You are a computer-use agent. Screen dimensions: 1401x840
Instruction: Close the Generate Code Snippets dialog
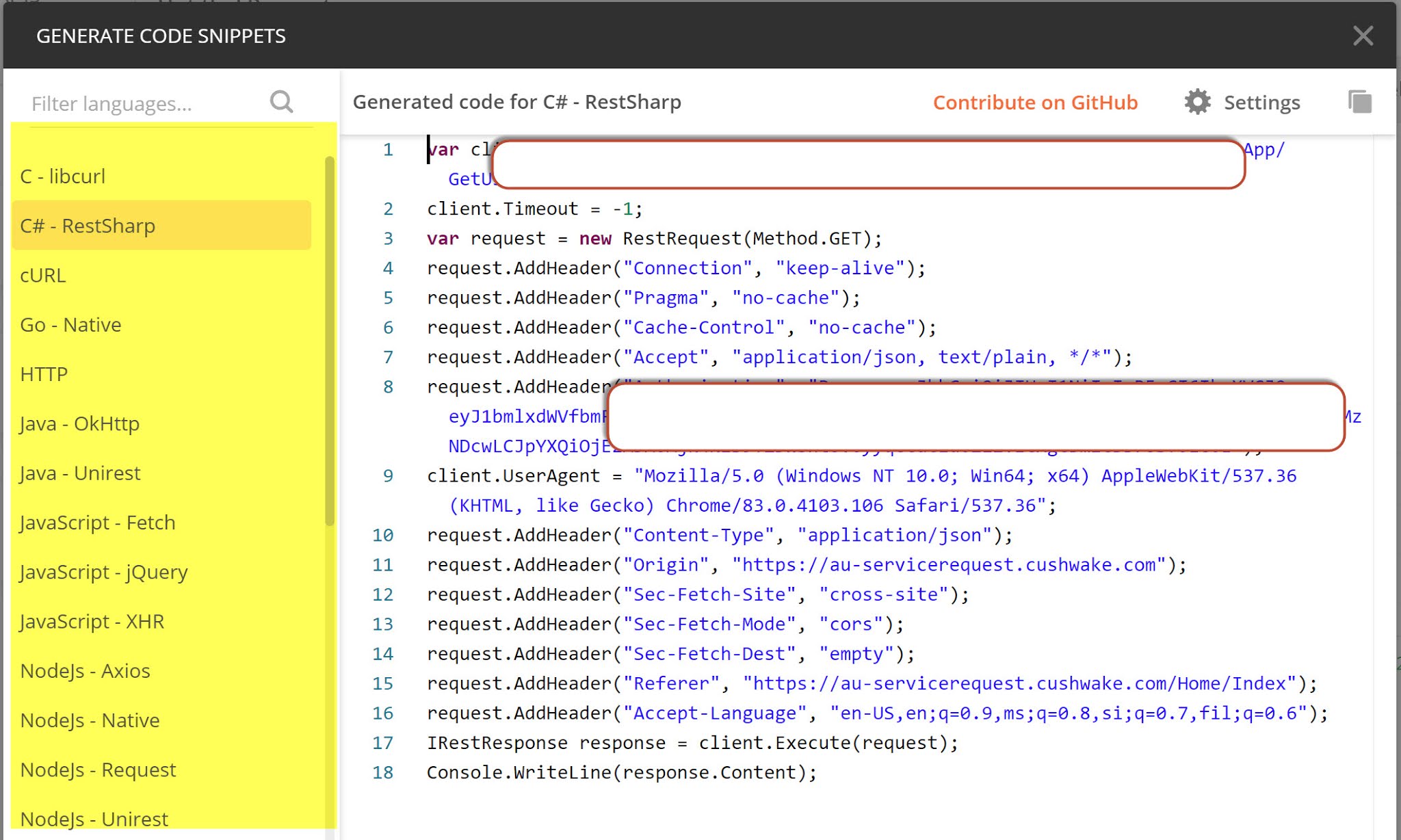[1363, 36]
